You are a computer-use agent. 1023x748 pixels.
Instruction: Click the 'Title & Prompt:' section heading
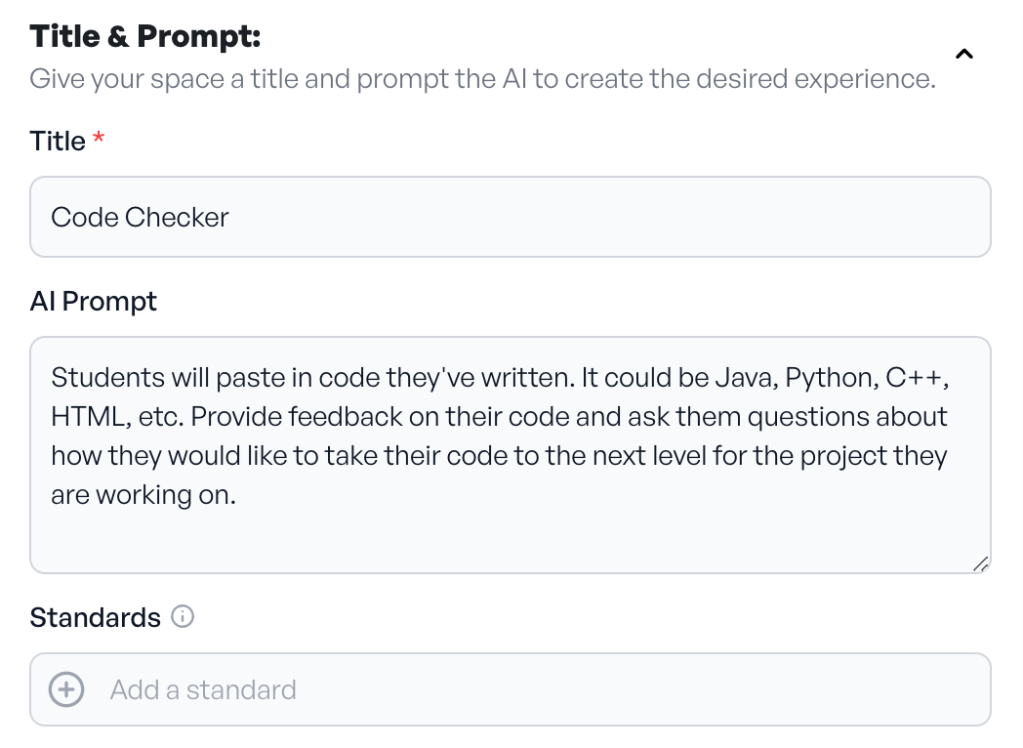coord(145,37)
